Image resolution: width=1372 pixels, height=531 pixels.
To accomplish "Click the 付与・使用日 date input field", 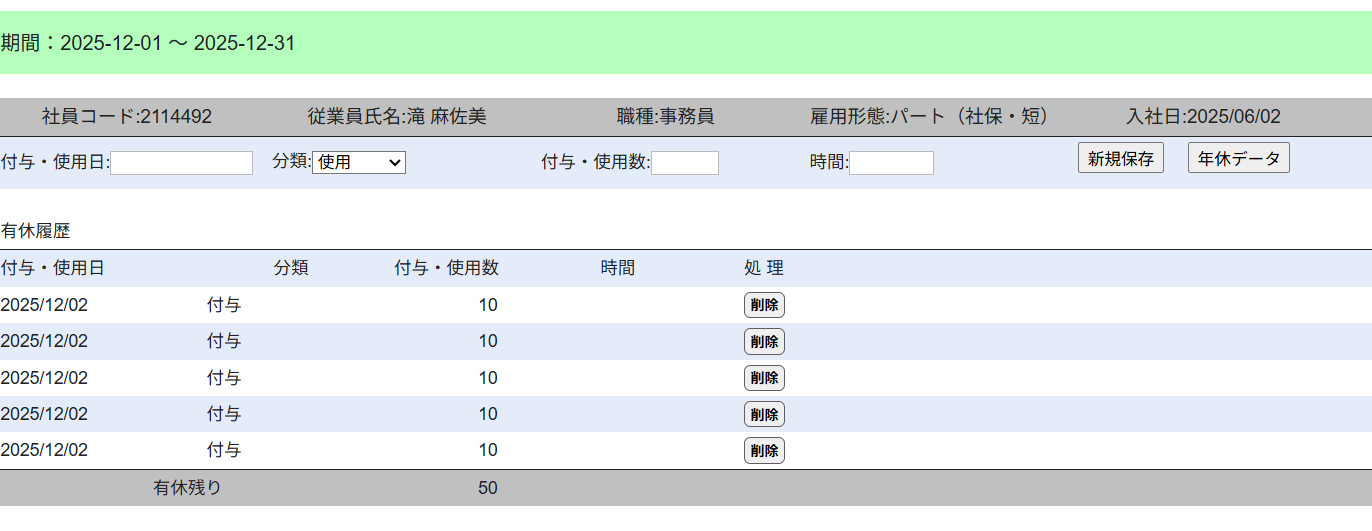I will (x=181, y=163).
